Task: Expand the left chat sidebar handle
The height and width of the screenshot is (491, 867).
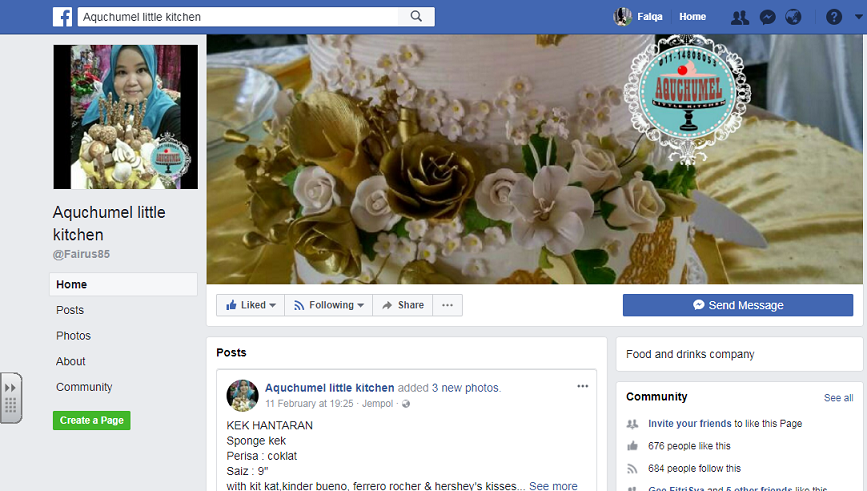Action: coord(10,397)
